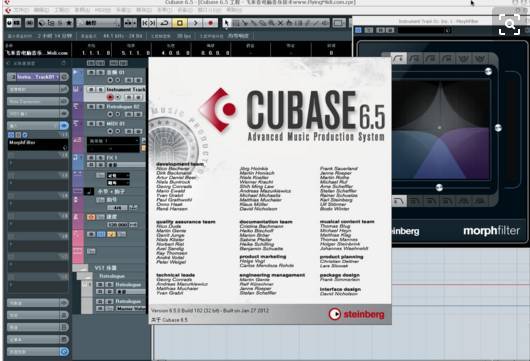
Task: Click the bottom cutoff slider handle in MorphFilter
Action: tap(439, 188)
